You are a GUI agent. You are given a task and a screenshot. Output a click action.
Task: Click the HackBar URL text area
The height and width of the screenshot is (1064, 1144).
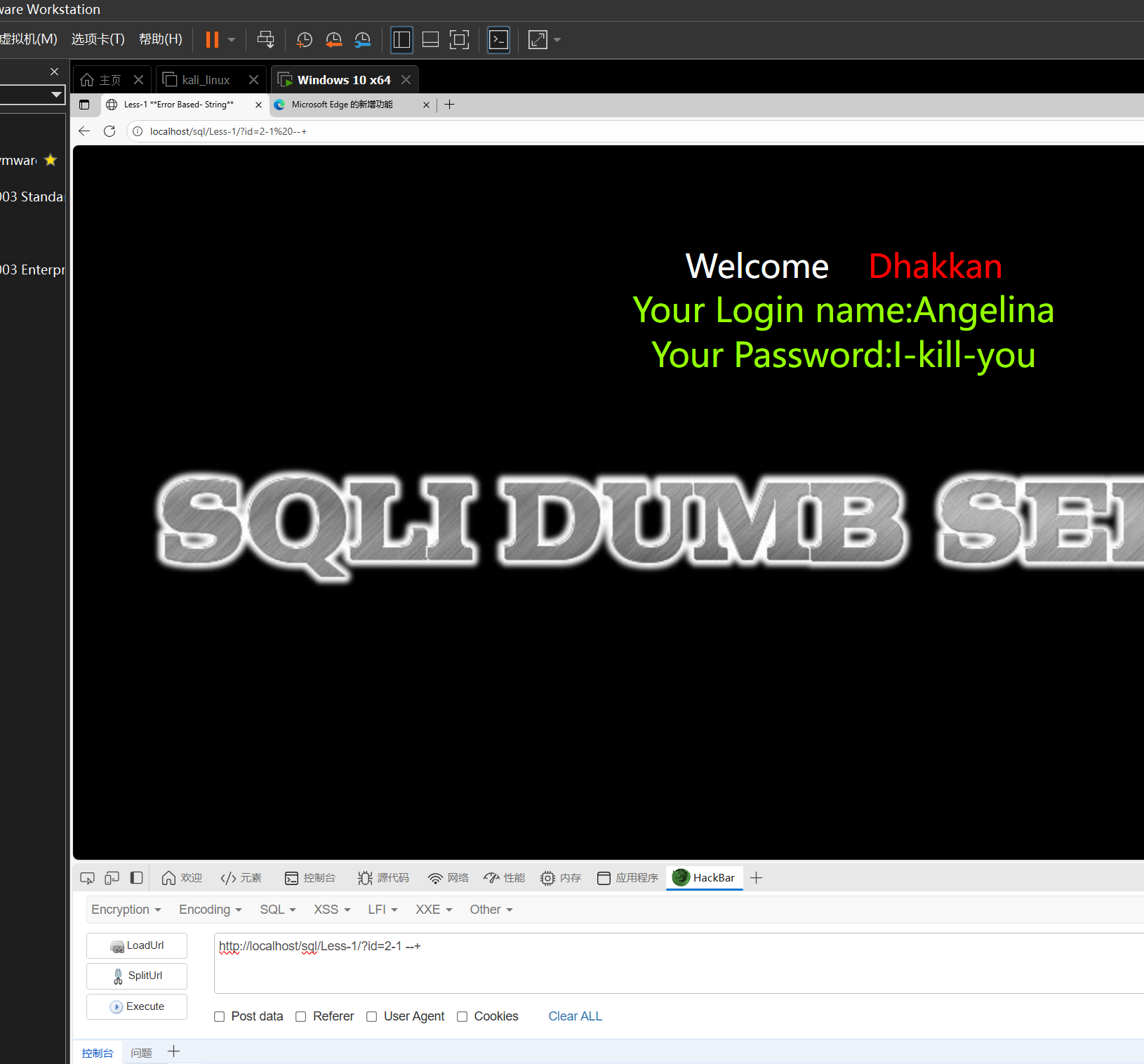(679, 963)
